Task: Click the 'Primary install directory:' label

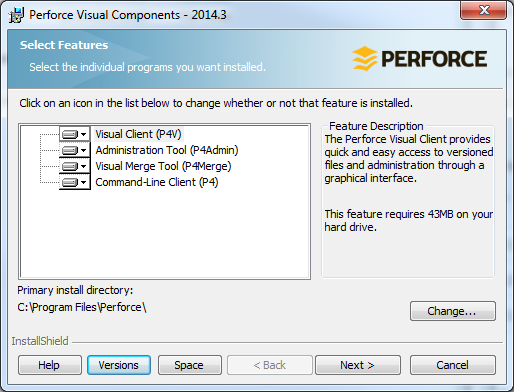Action: (75, 290)
